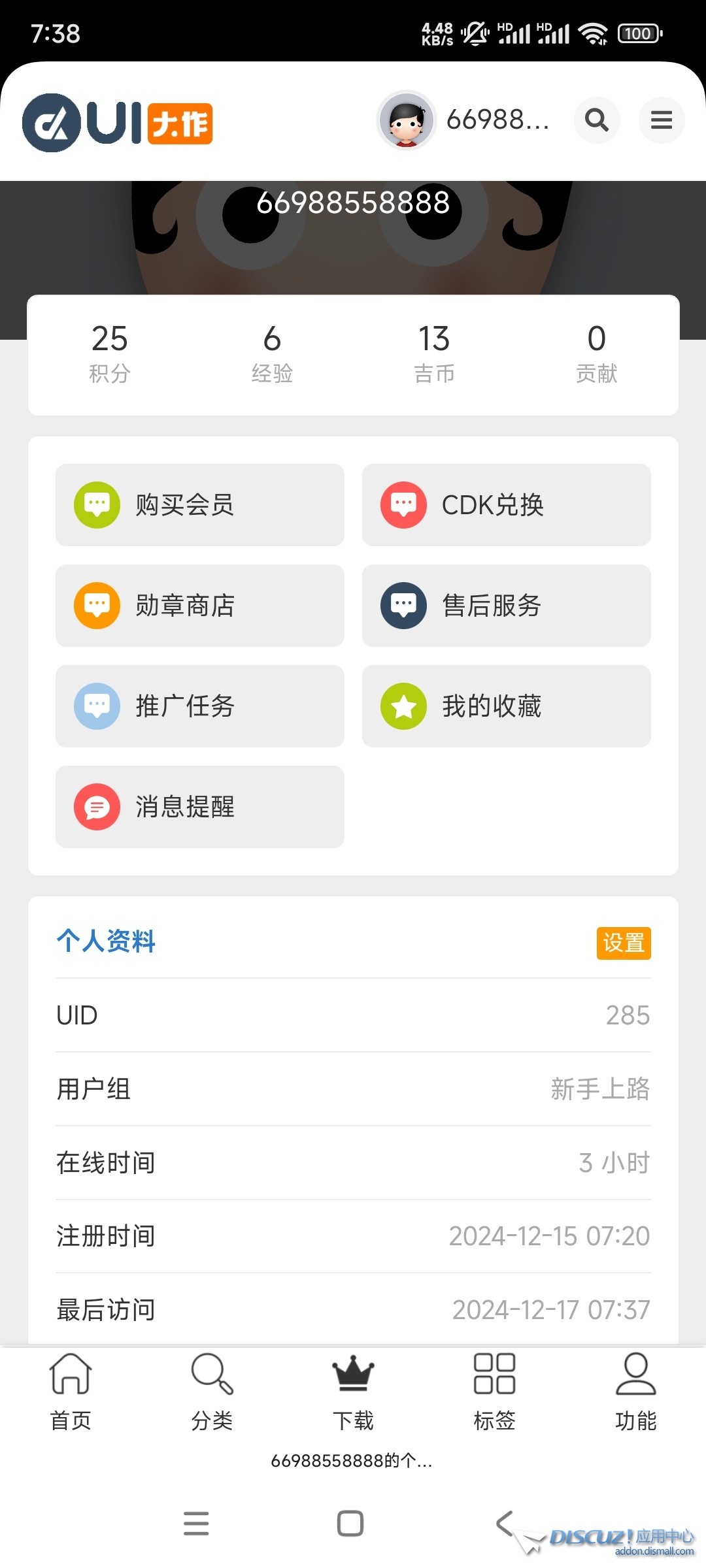Open 勋章商店 medal shop
This screenshot has height=1568, width=706.
(199, 606)
